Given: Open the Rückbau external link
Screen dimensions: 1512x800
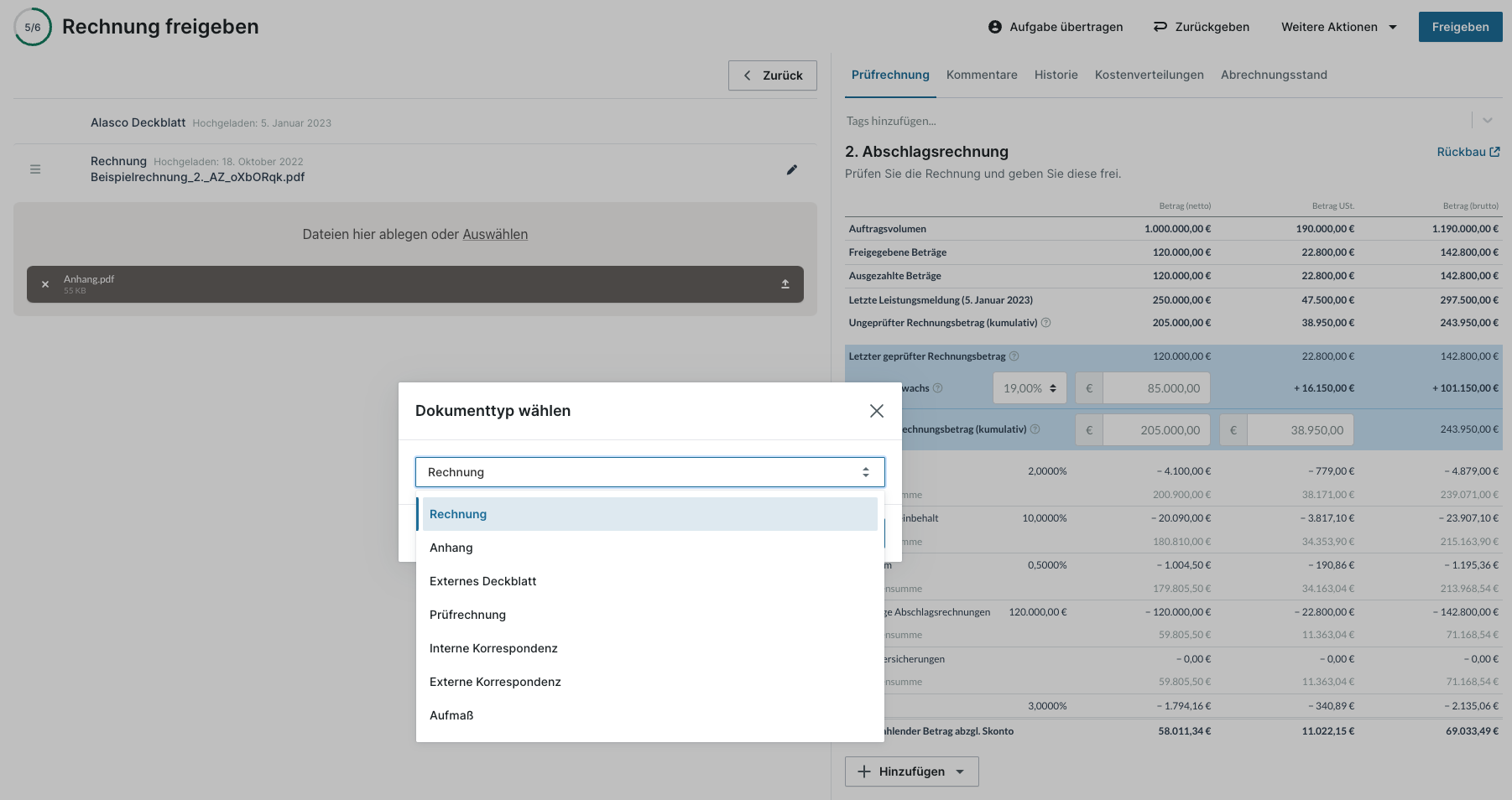Looking at the screenshot, I should pyautogui.click(x=1468, y=152).
